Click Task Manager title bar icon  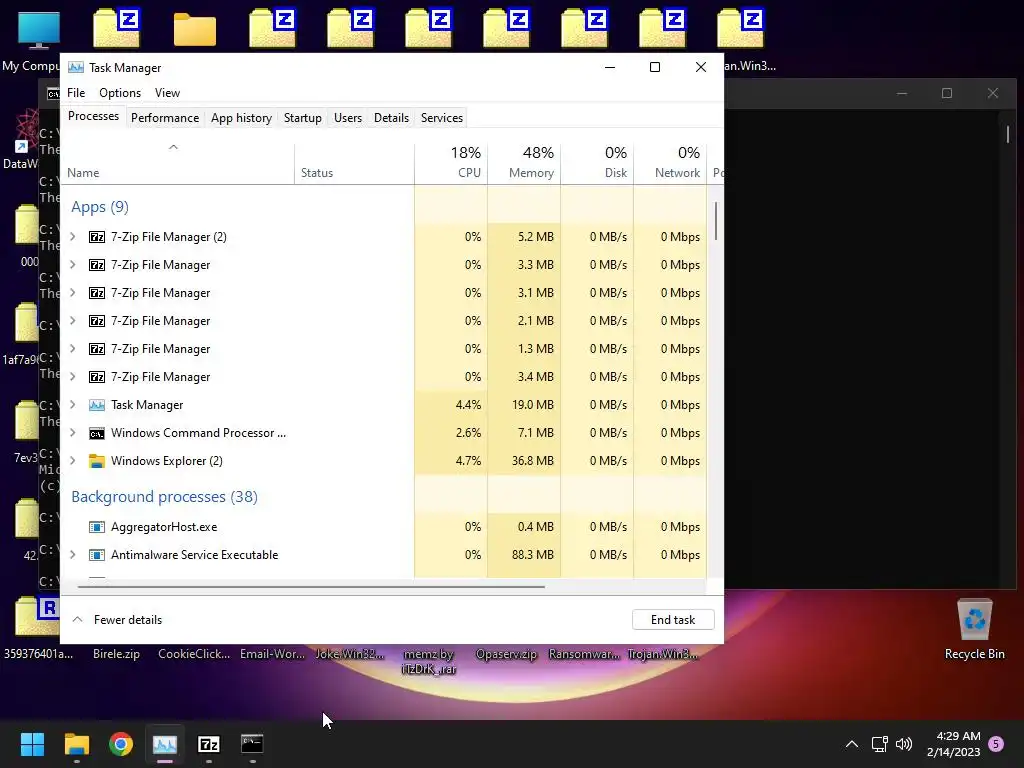(76, 67)
